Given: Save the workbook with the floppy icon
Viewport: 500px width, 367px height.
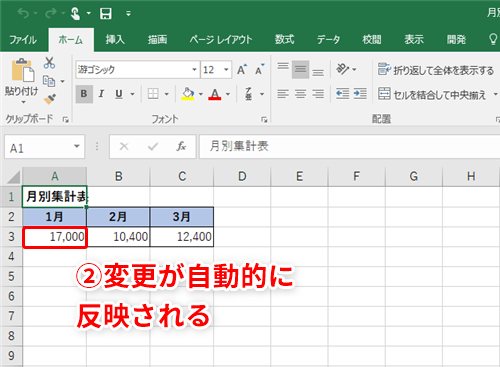Looking at the screenshot, I should [106, 14].
